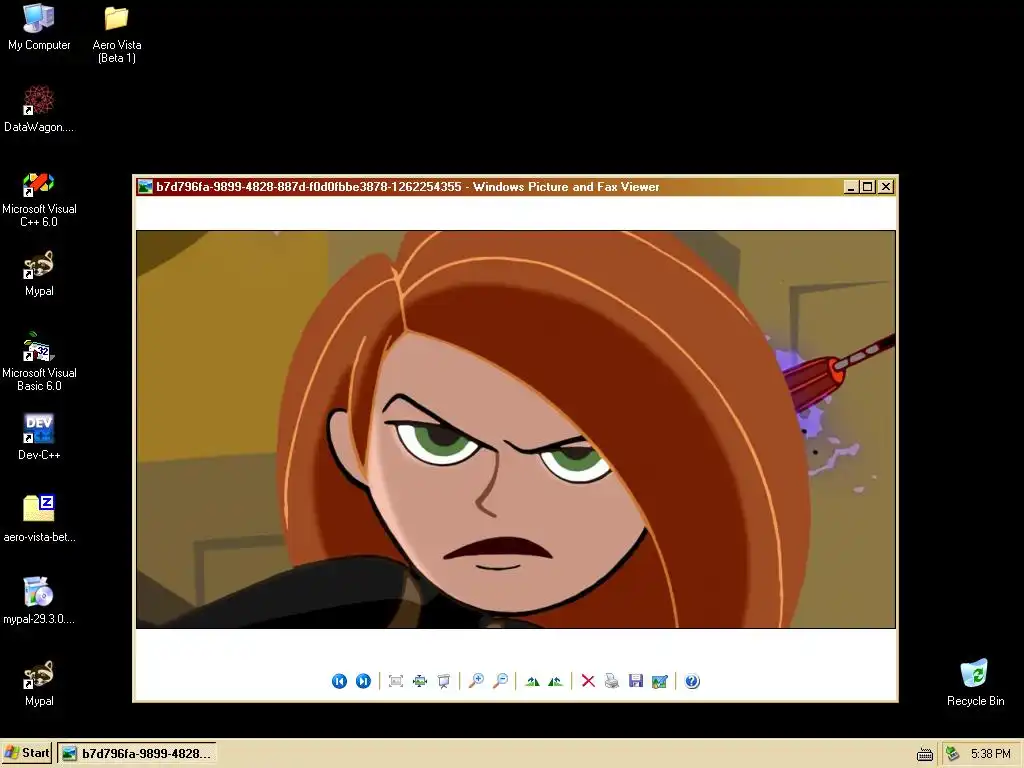1024x768 pixels.
Task: Select the Aero Vista (Beta 1) folder
Action: 117,34
